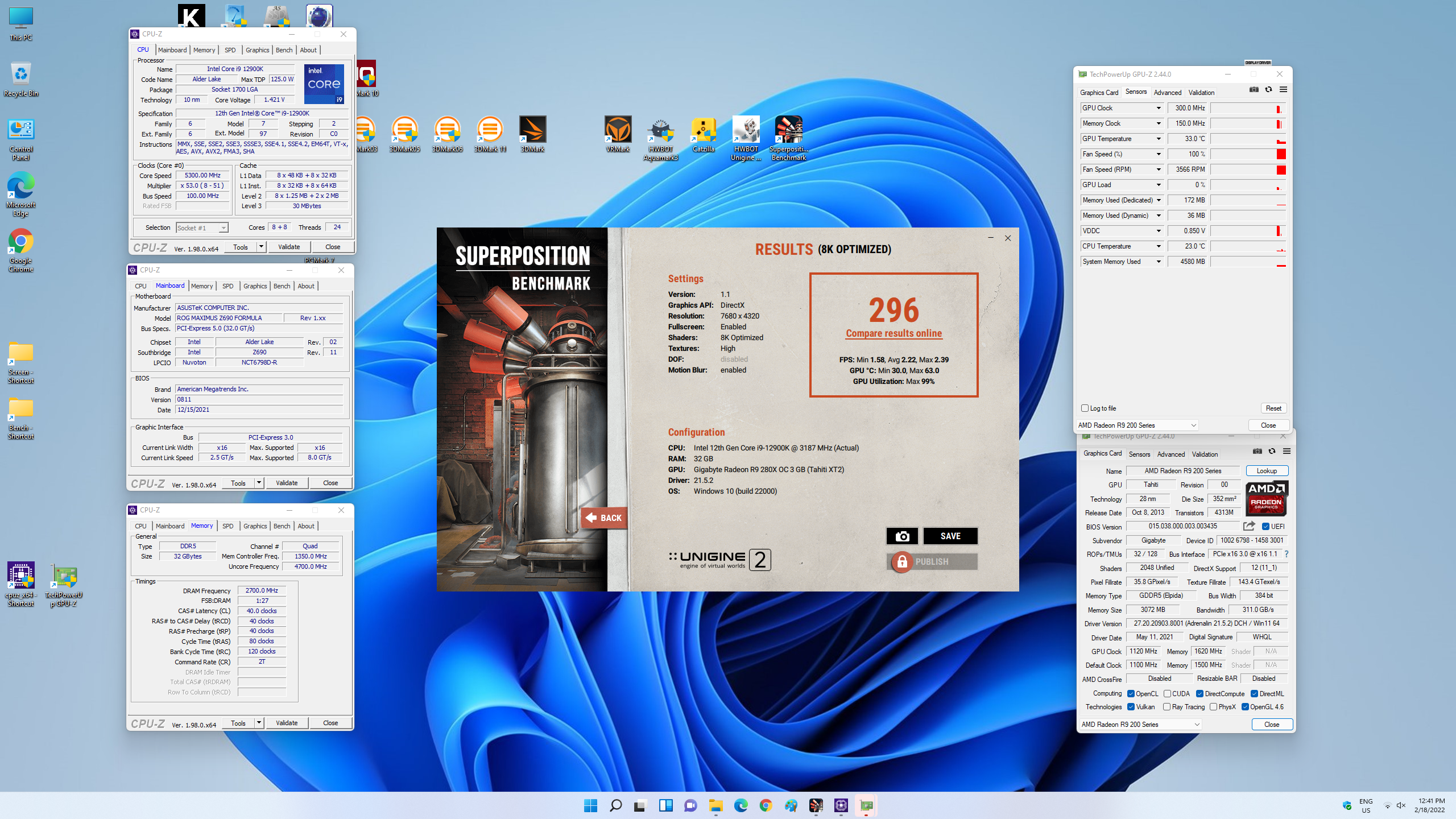This screenshot has height=819, width=1456.
Task: Toggle the Ray Tracing checkbox
Action: tap(1167, 707)
